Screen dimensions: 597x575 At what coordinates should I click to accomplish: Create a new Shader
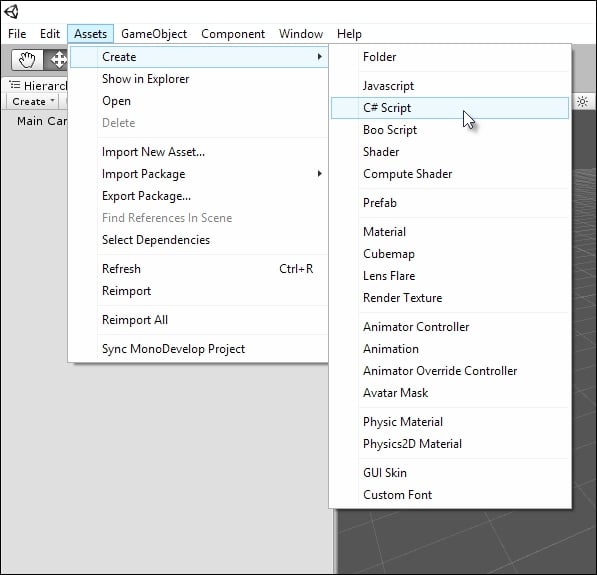450,152
